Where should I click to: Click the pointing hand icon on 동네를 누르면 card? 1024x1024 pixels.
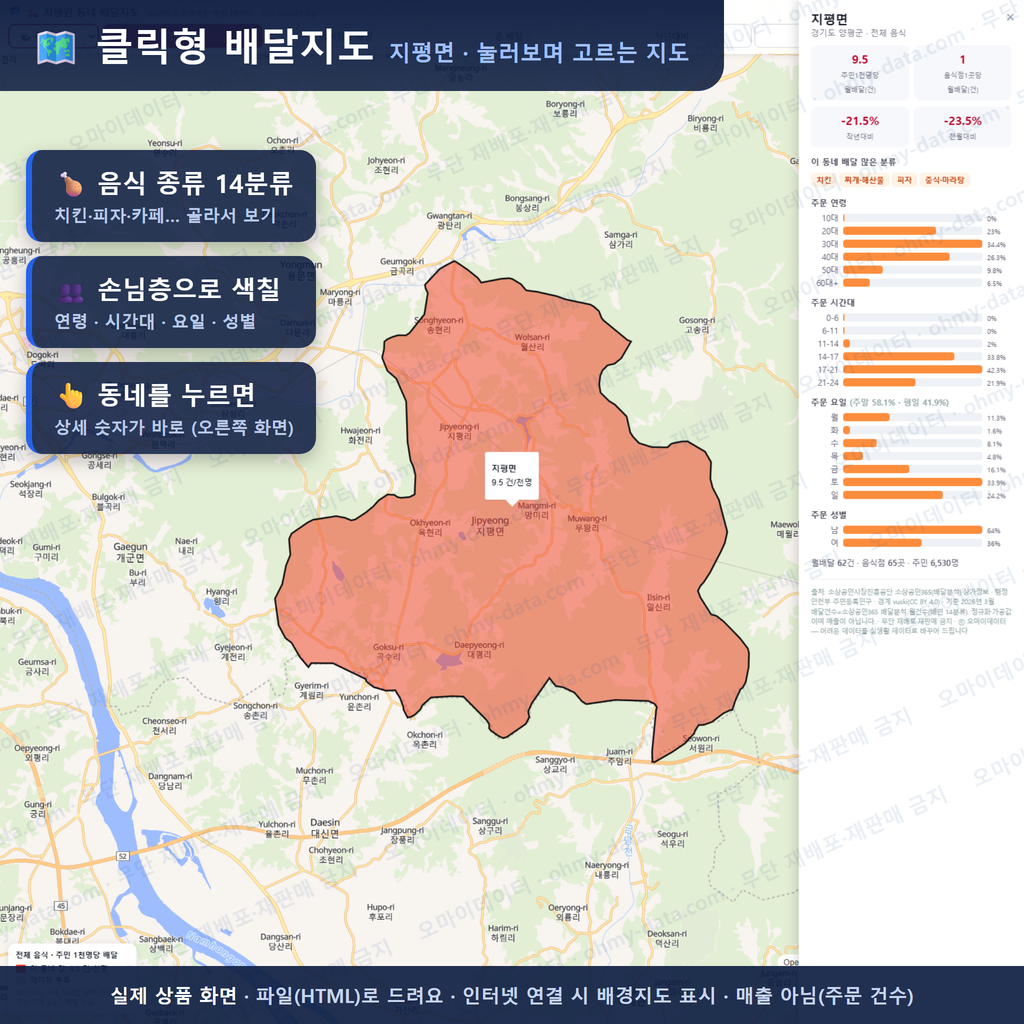71,395
